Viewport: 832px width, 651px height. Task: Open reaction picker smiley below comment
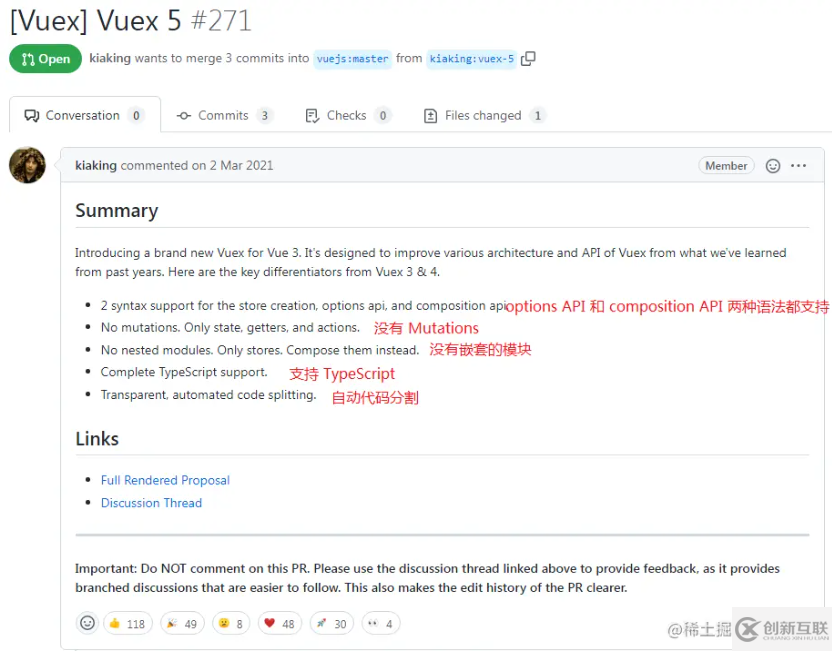[x=87, y=623]
